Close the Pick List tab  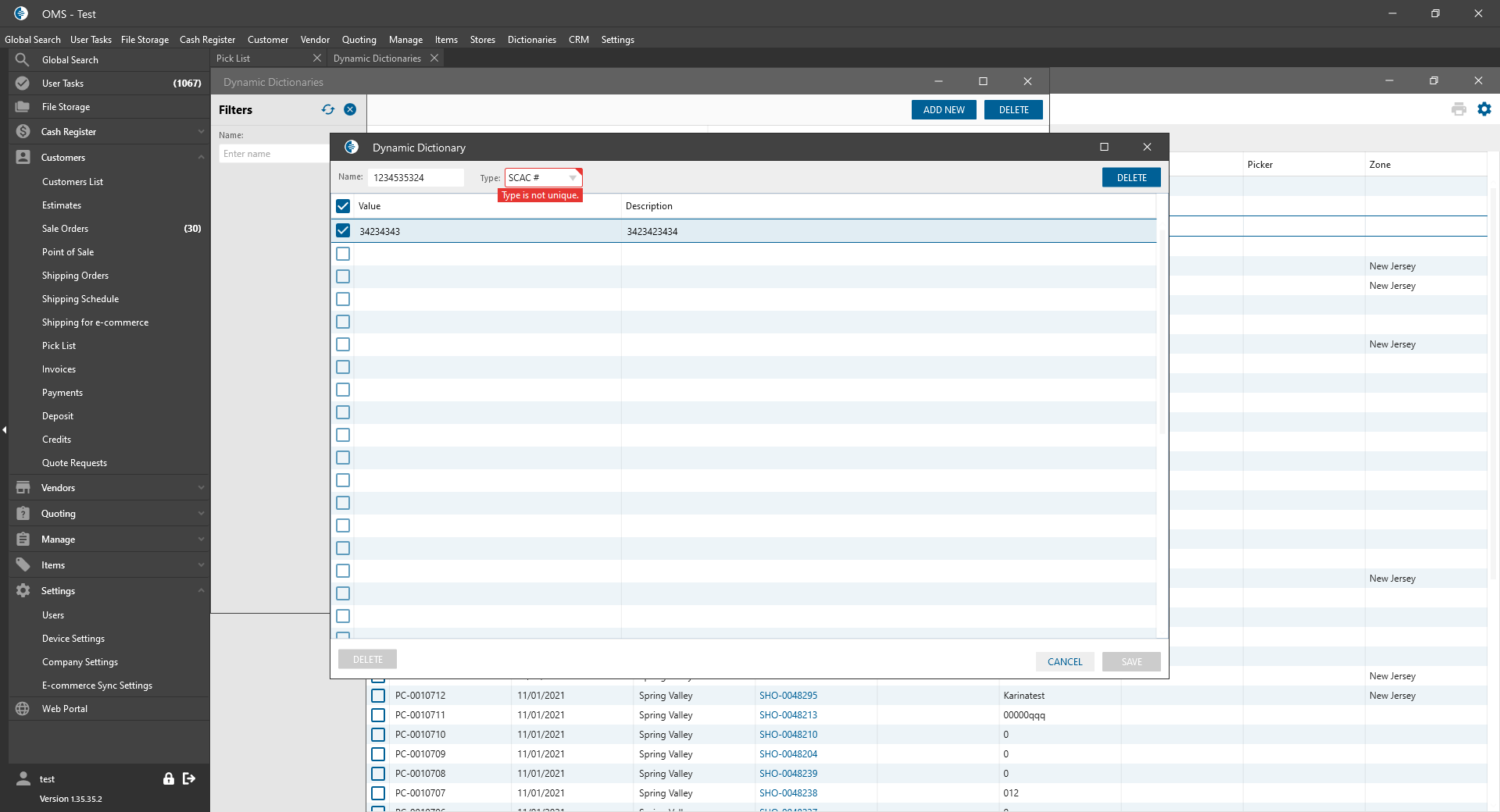pyautogui.click(x=317, y=58)
